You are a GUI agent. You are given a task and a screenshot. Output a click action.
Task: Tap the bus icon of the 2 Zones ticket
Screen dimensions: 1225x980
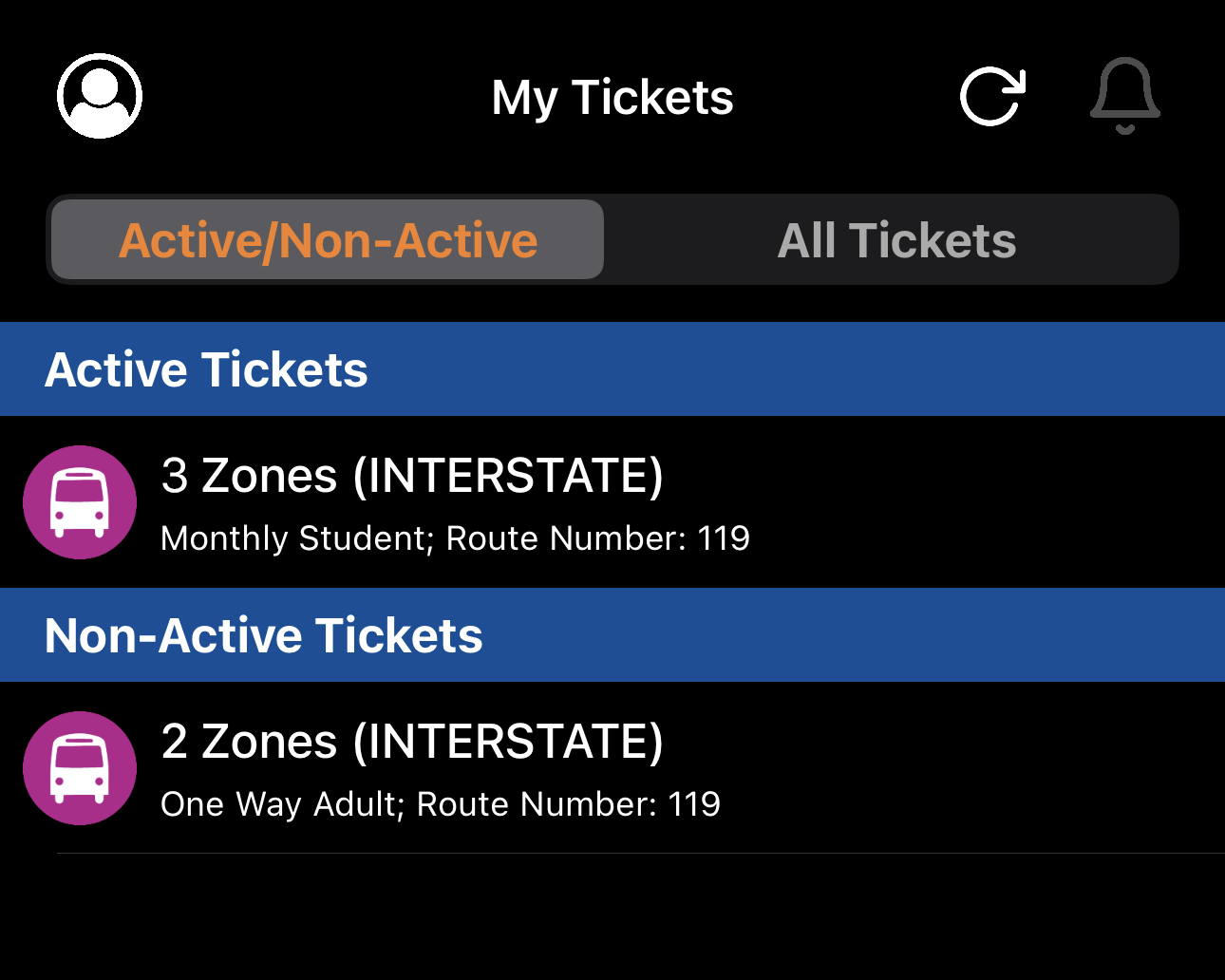point(80,768)
